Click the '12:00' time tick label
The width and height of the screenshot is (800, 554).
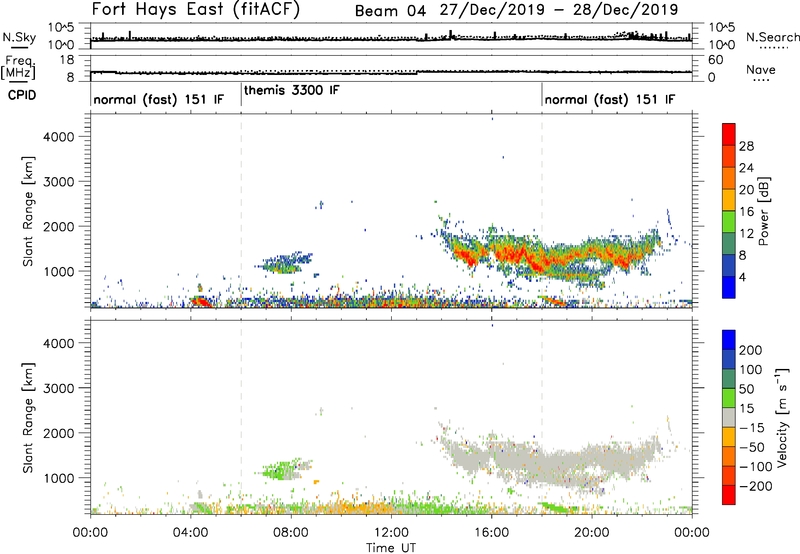(391, 533)
